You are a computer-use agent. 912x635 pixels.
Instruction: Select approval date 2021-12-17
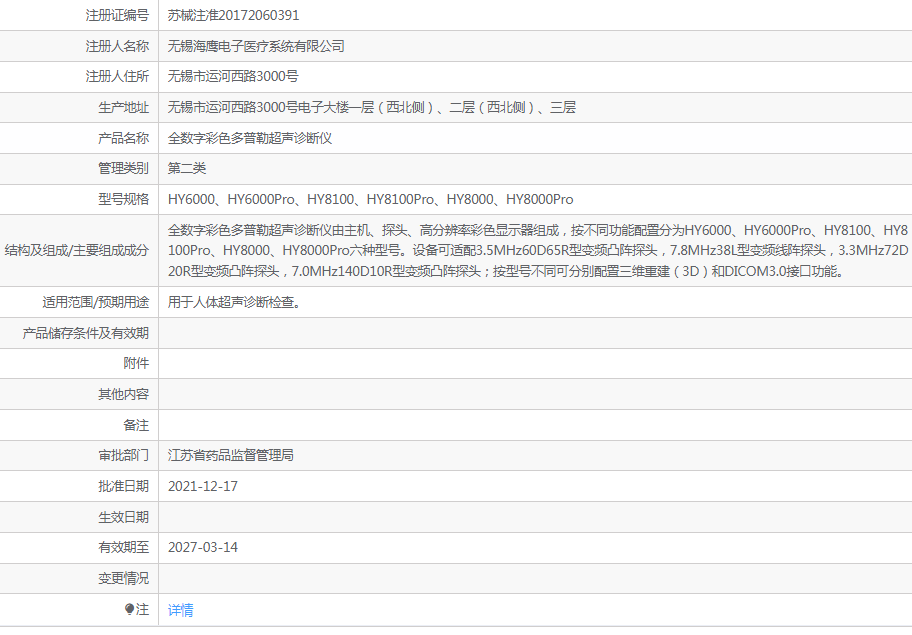203,486
